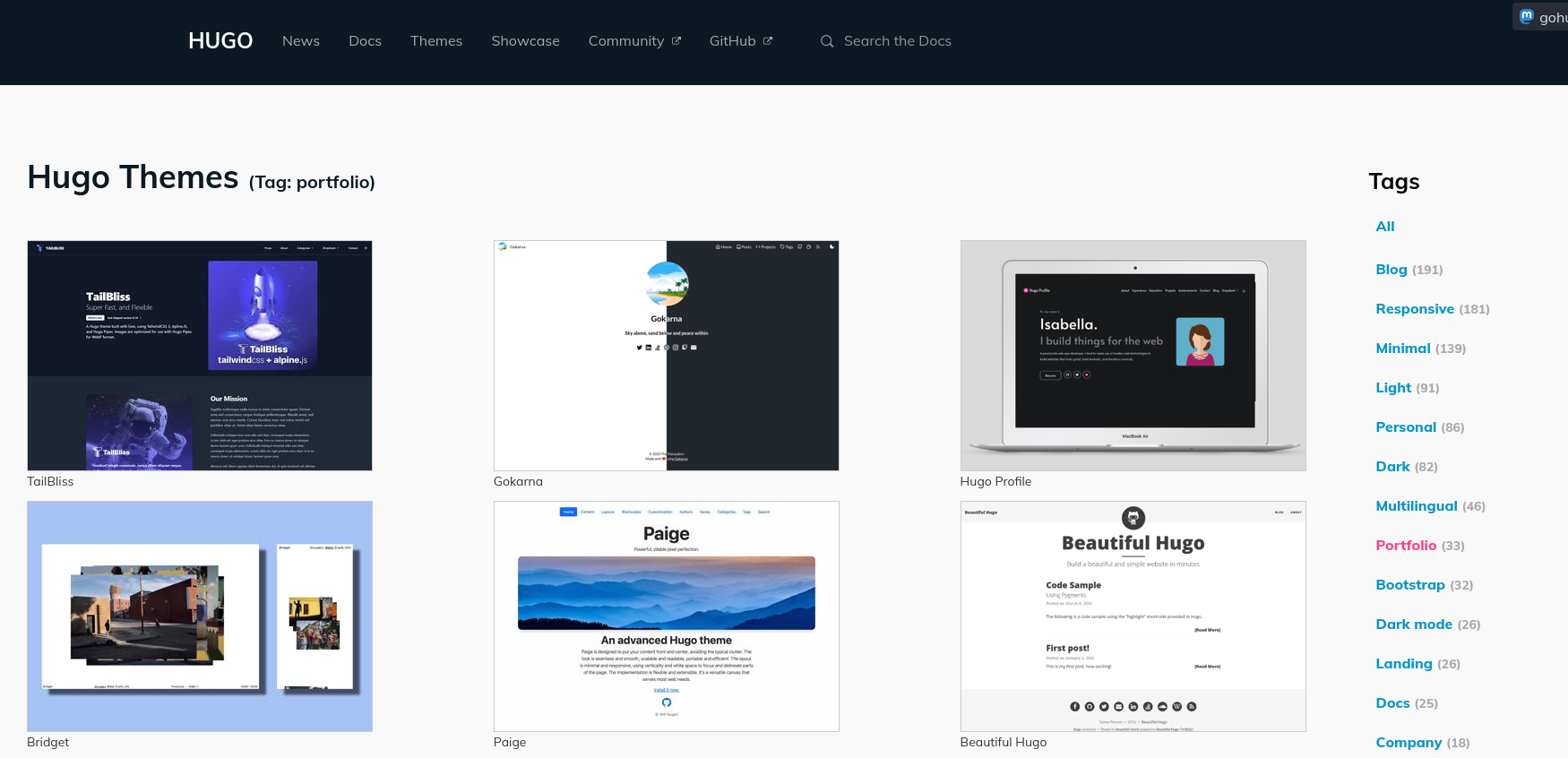
Task: Click the search magnifier icon
Action: (827, 41)
